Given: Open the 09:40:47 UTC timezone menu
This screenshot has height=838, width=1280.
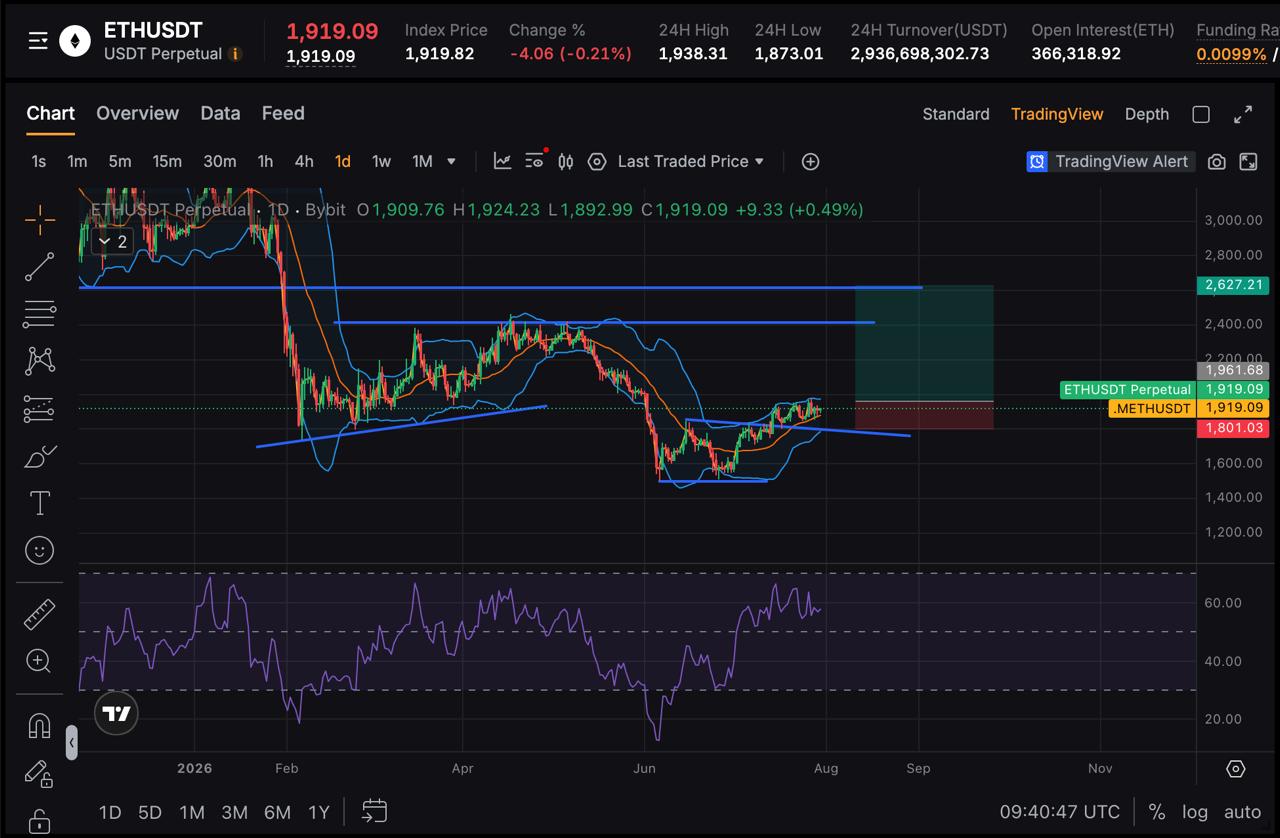Looking at the screenshot, I should pyautogui.click(x=1060, y=812).
